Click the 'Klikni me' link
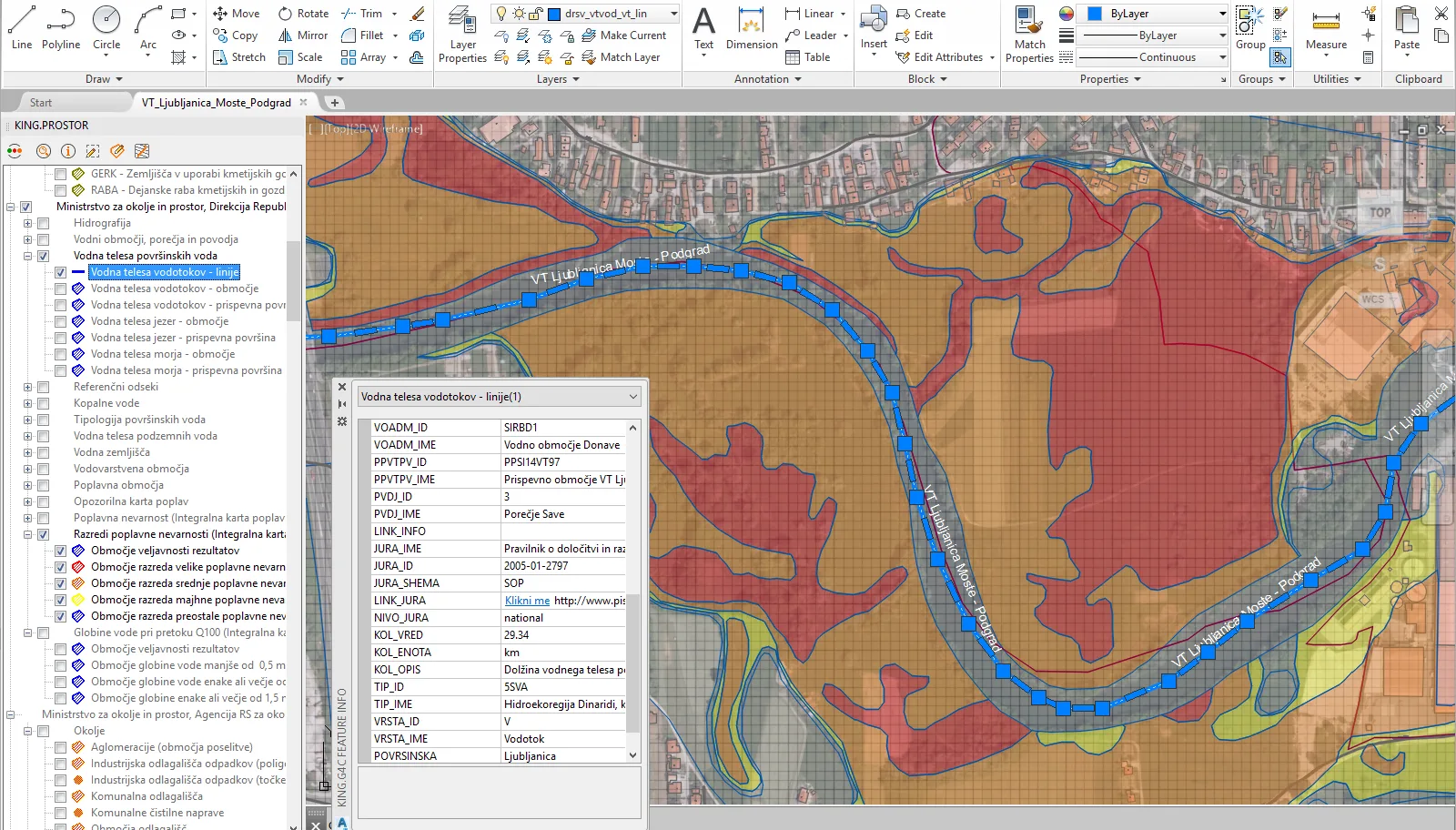This screenshot has height=830, width=1456. [527, 601]
